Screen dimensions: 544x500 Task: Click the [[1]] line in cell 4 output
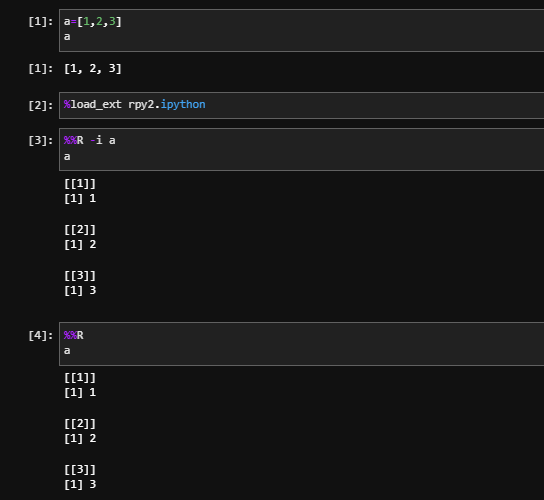click(x=80, y=378)
